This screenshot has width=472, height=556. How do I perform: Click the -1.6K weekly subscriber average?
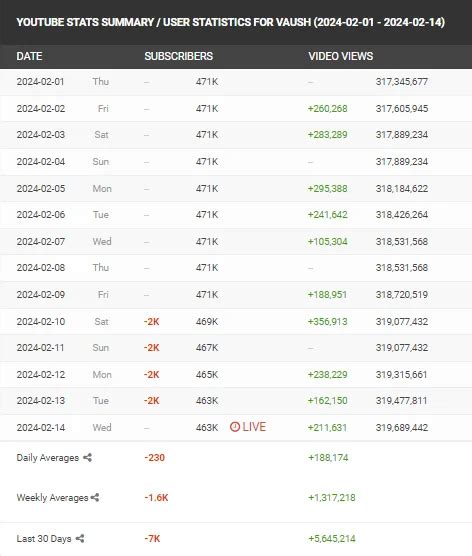coord(156,497)
